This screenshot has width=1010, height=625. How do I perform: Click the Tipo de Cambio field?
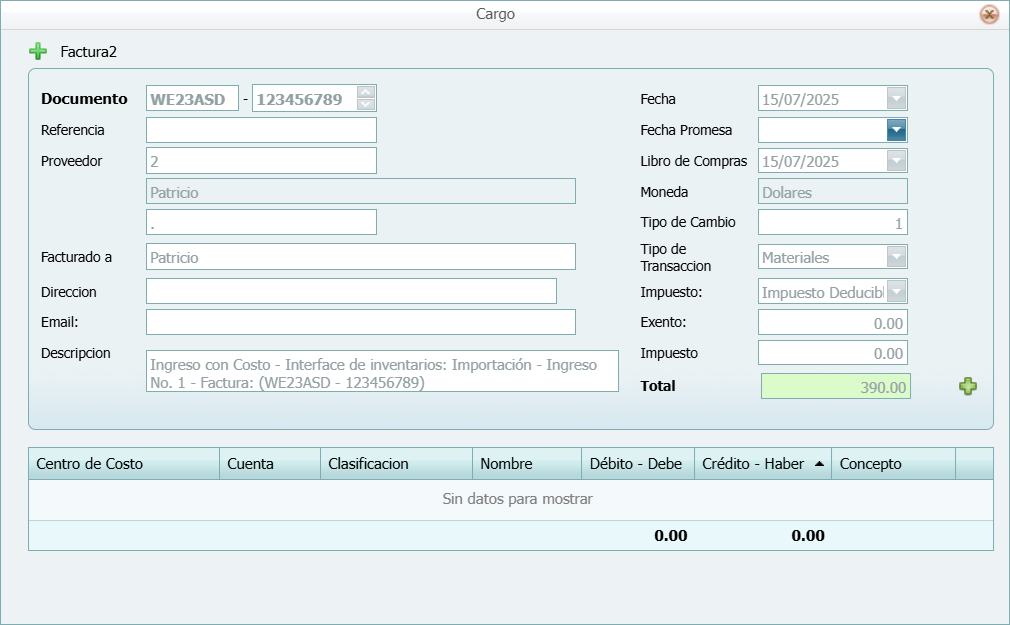click(x=832, y=222)
